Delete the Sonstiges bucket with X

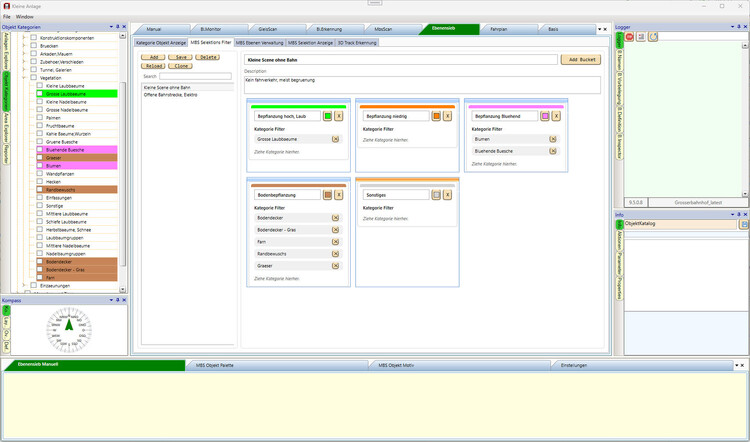point(447,195)
